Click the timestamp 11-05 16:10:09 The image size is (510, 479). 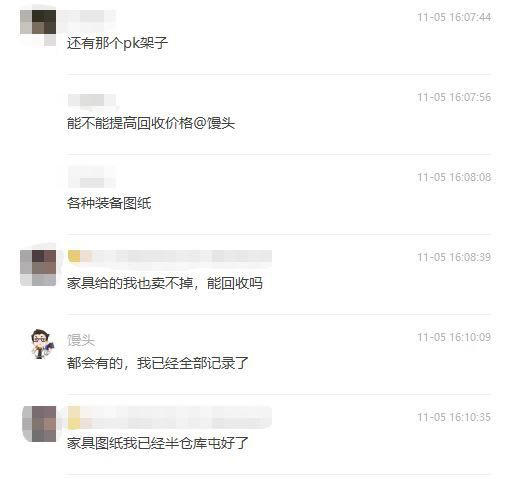point(454,337)
